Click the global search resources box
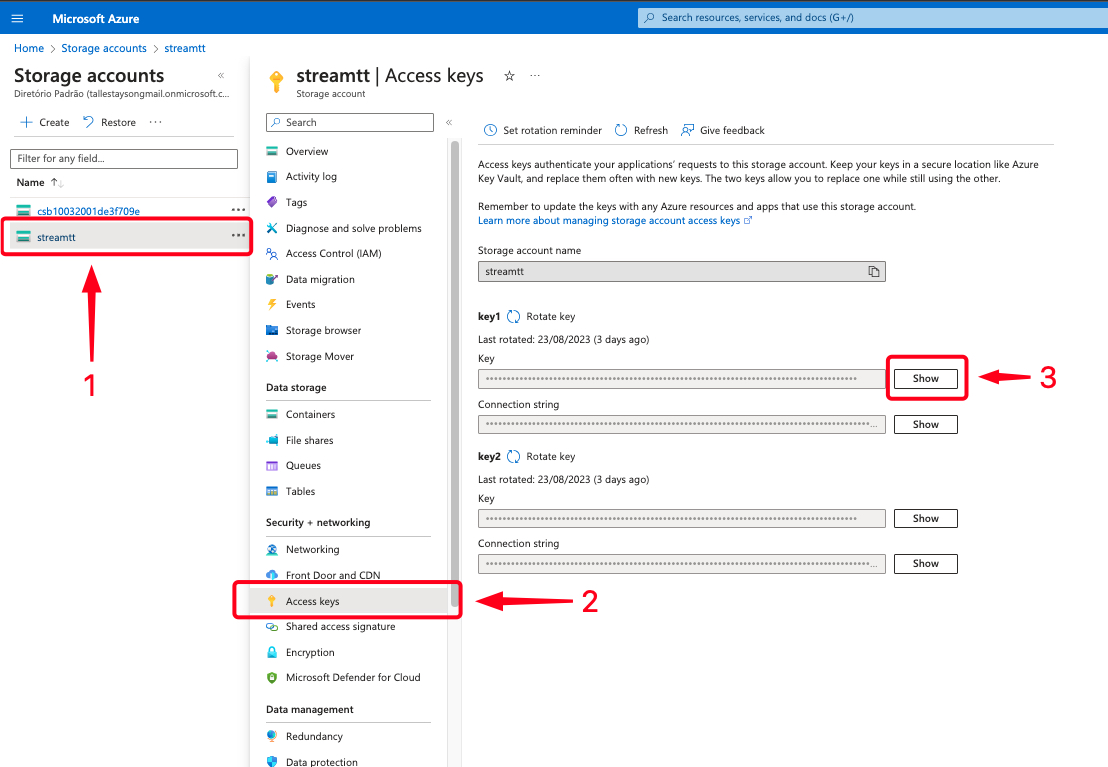1108x767 pixels. click(870, 18)
